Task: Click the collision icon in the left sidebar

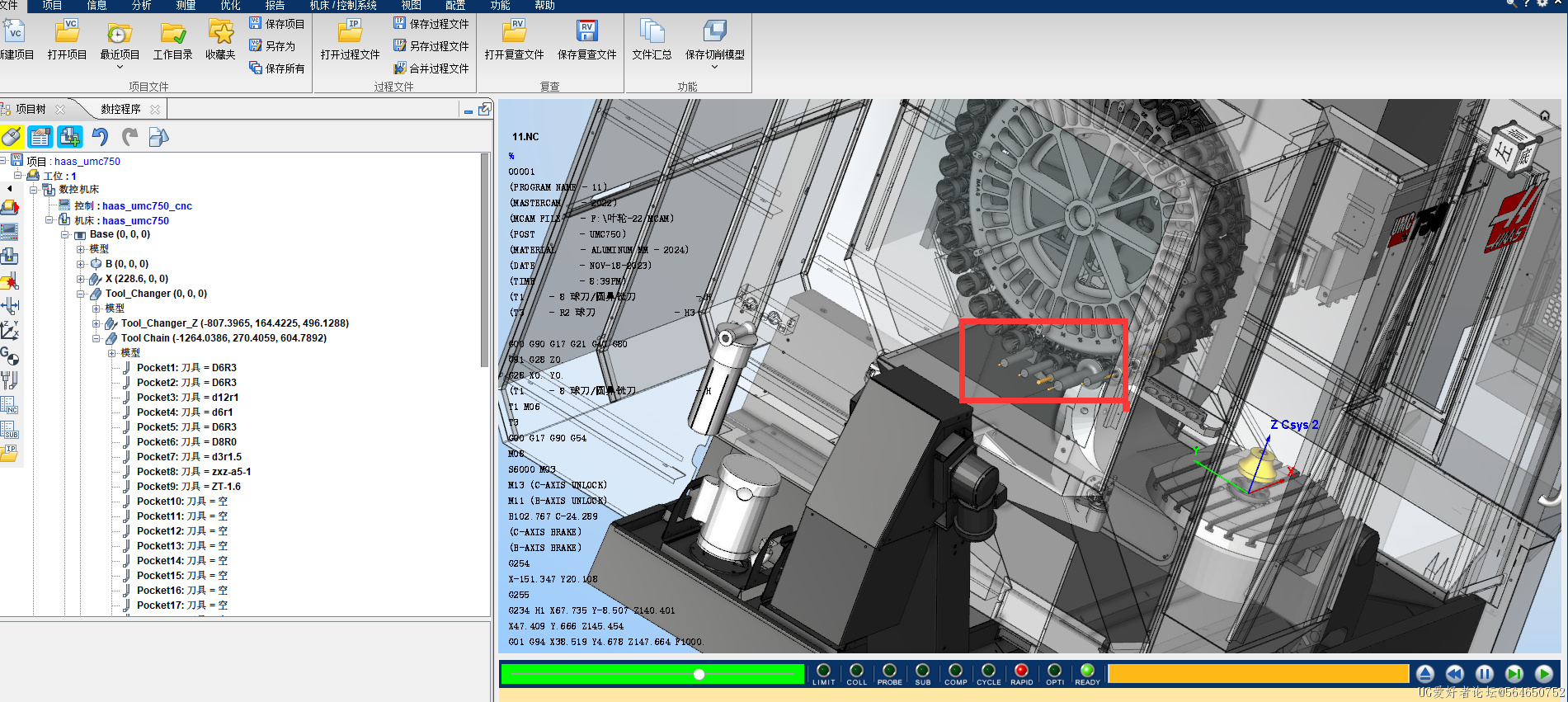Action: tap(9, 281)
